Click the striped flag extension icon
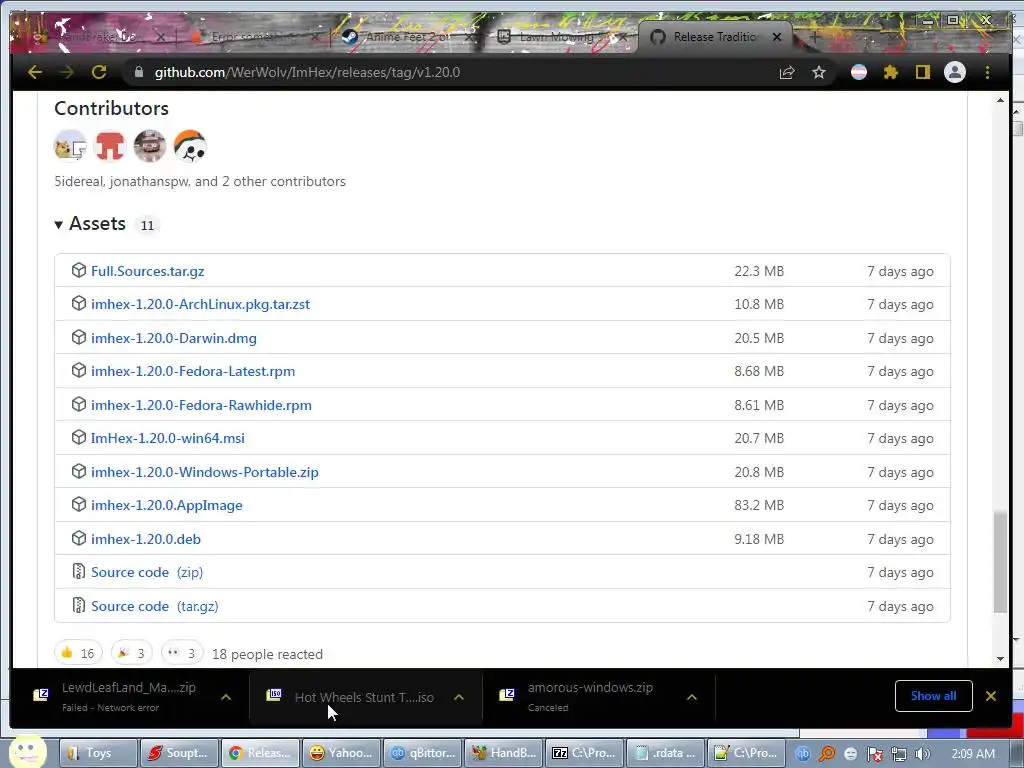The width and height of the screenshot is (1024, 768). (859, 72)
